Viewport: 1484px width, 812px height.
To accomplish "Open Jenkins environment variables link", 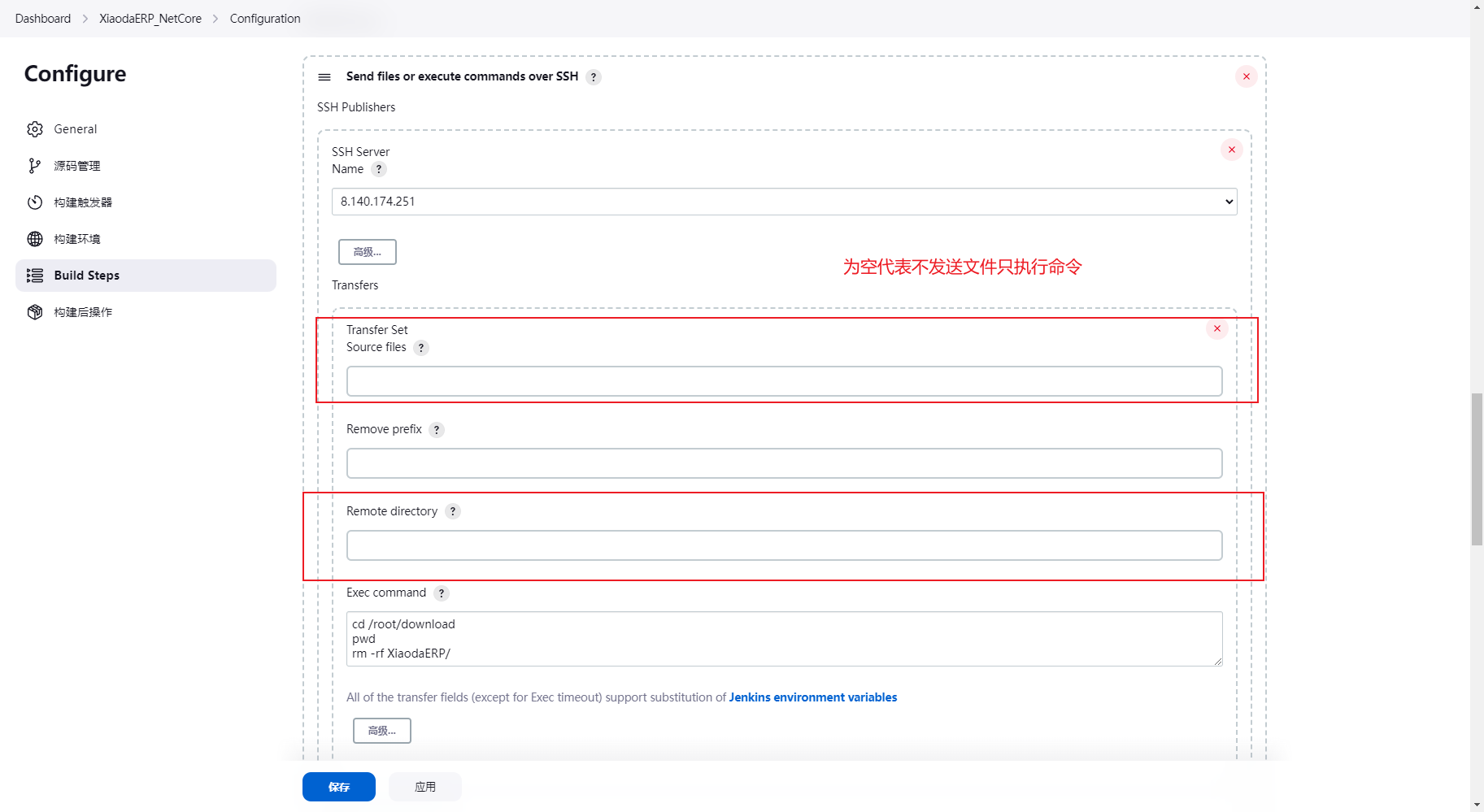I will [x=812, y=697].
